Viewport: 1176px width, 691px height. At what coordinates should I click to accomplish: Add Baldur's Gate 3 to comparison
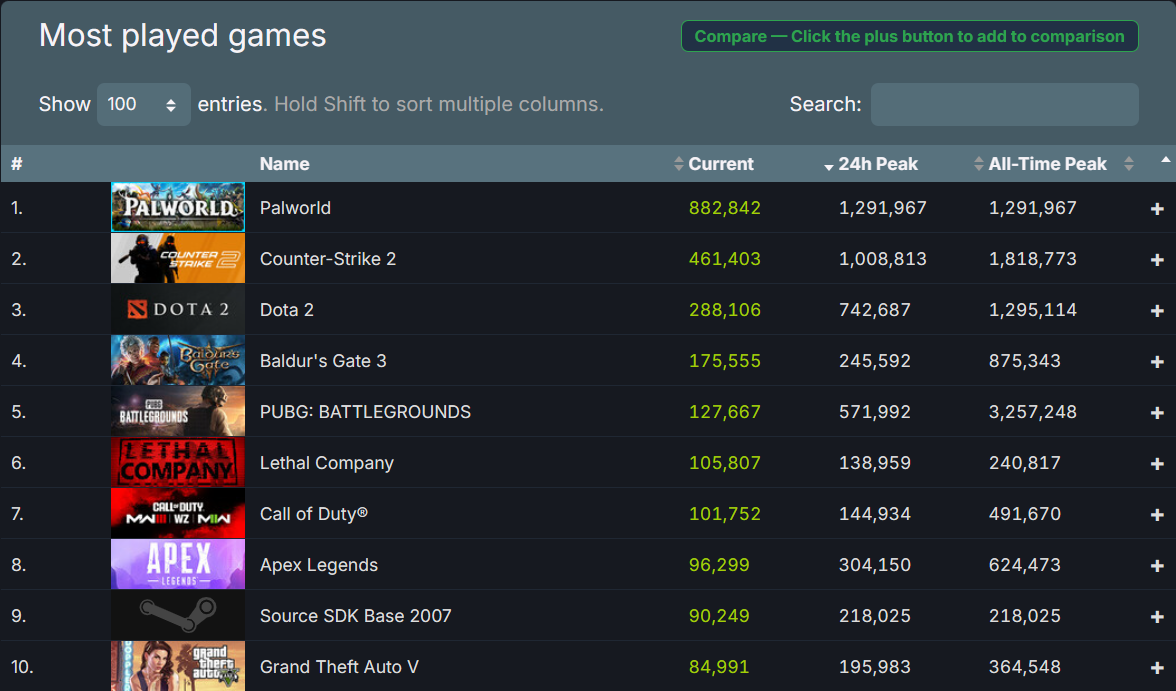coord(1156,362)
